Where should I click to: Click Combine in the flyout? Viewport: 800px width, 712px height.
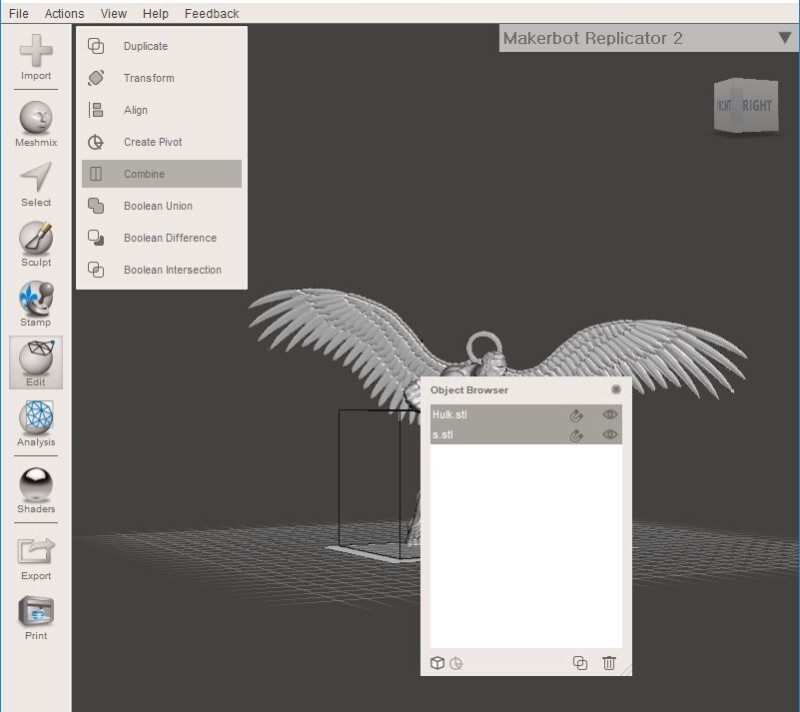click(x=162, y=174)
